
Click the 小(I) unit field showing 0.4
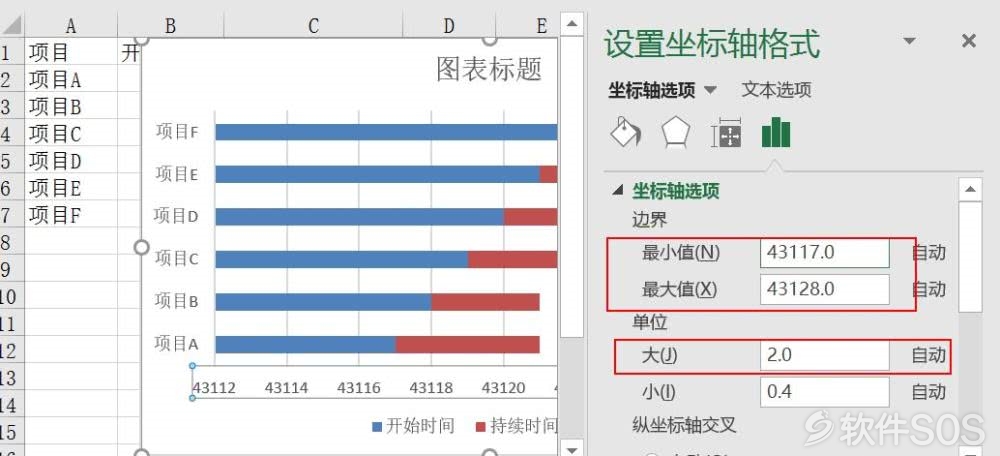(x=825, y=392)
